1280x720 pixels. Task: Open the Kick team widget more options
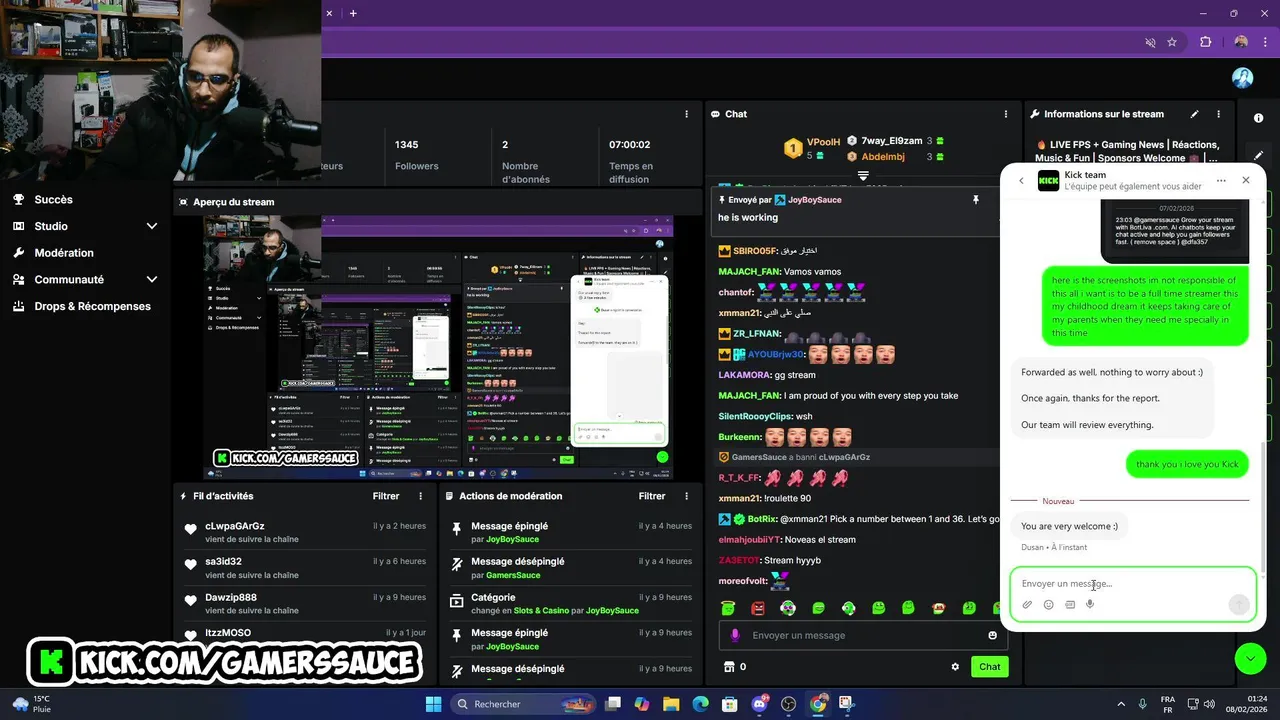pos(1221,181)
